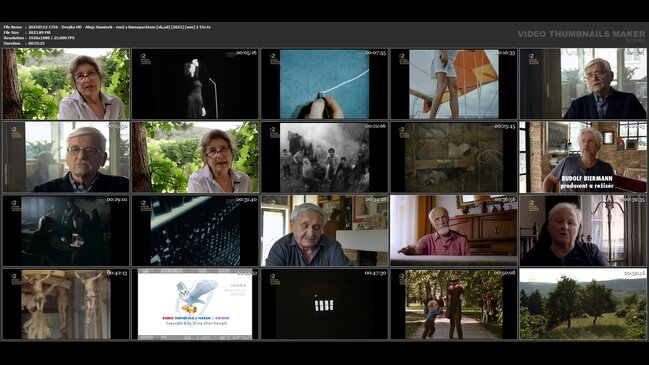
Task: Open the thumbnail stamped 00:05:16
Action: coord(195,84)
